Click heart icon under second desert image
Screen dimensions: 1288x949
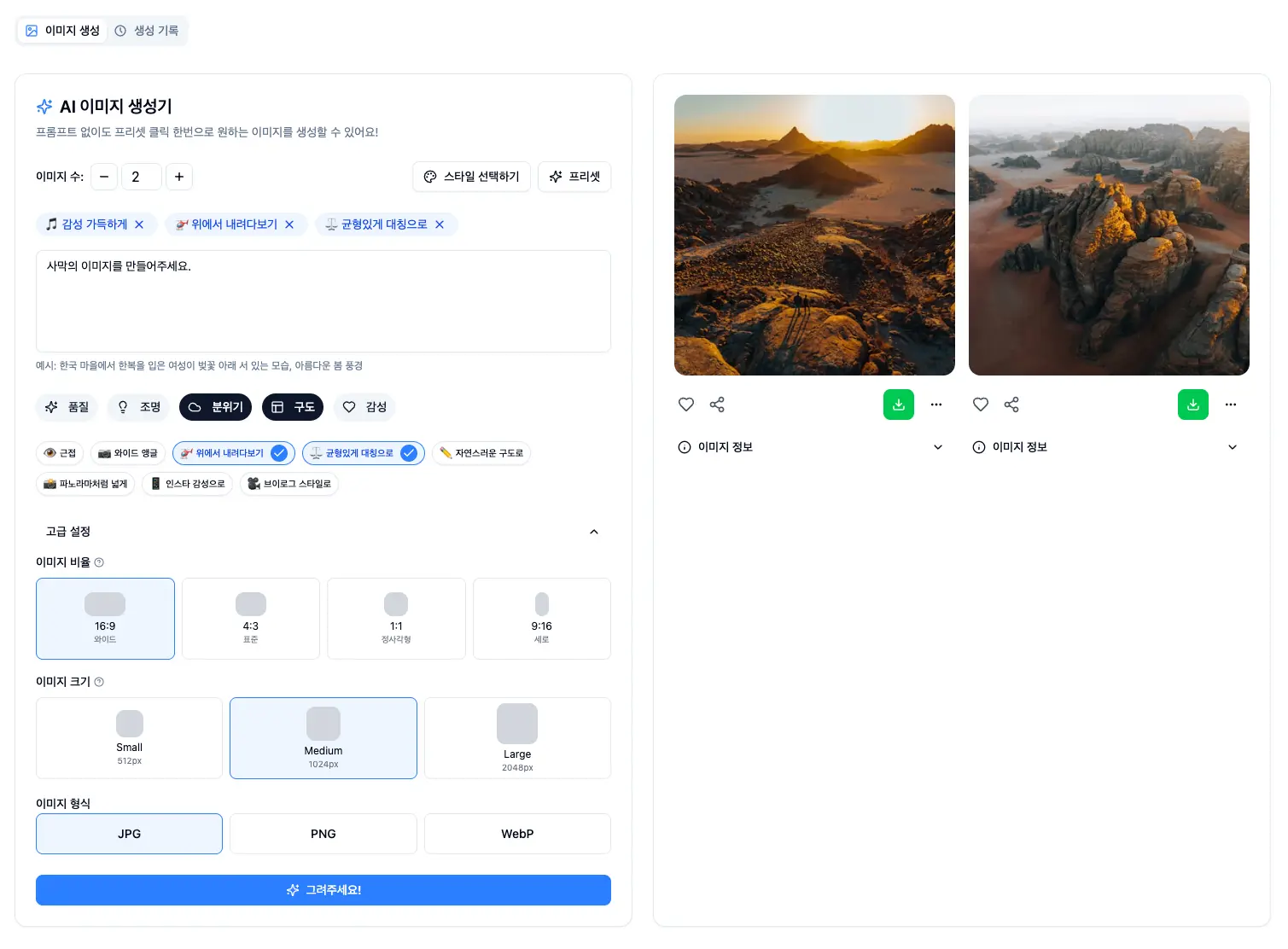coord(980,405)
